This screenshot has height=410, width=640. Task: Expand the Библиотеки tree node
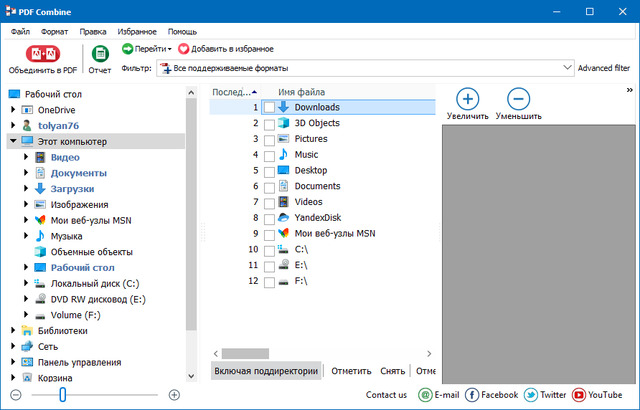click(13, 330)
